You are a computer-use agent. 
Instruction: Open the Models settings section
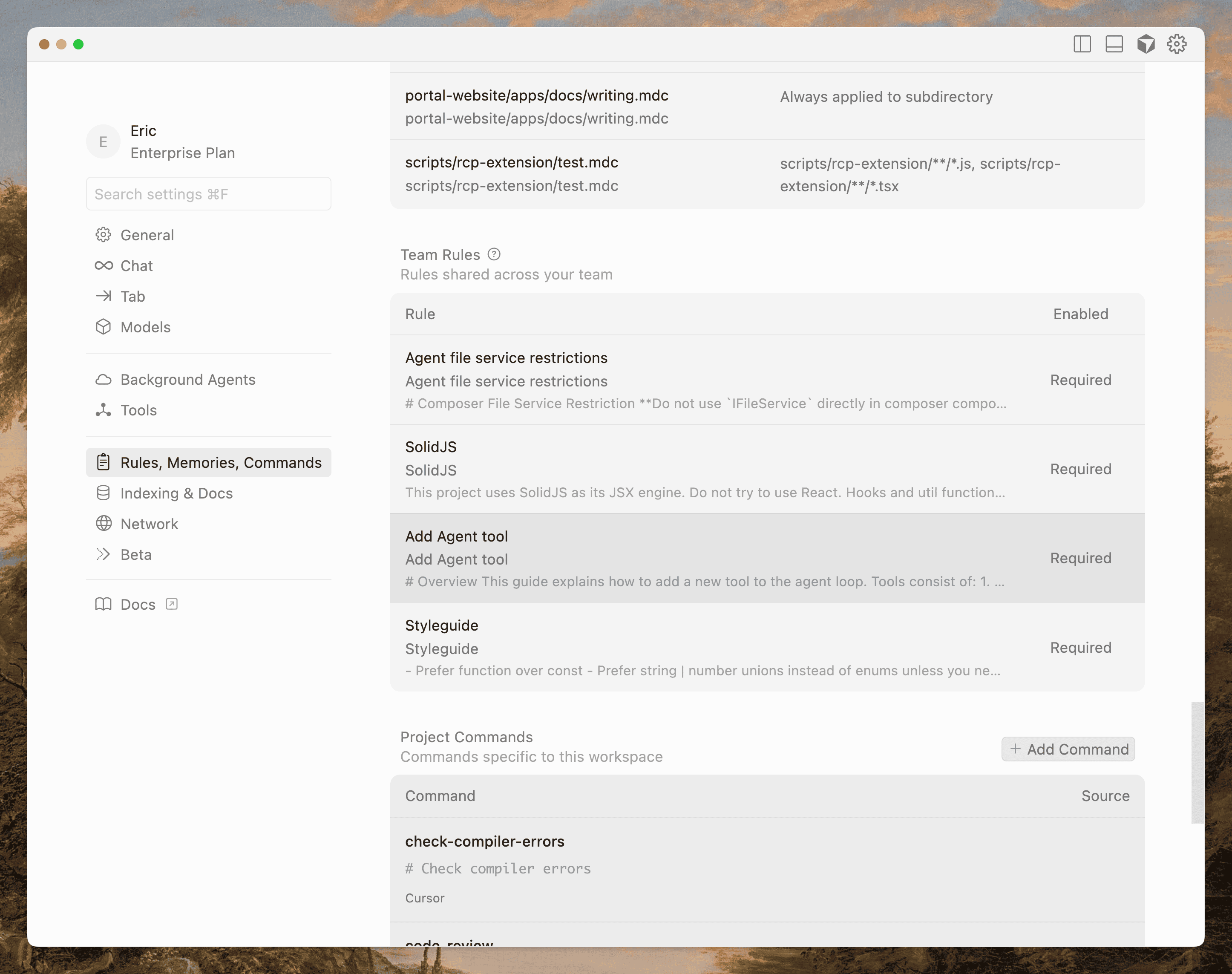tap(145, 327)
